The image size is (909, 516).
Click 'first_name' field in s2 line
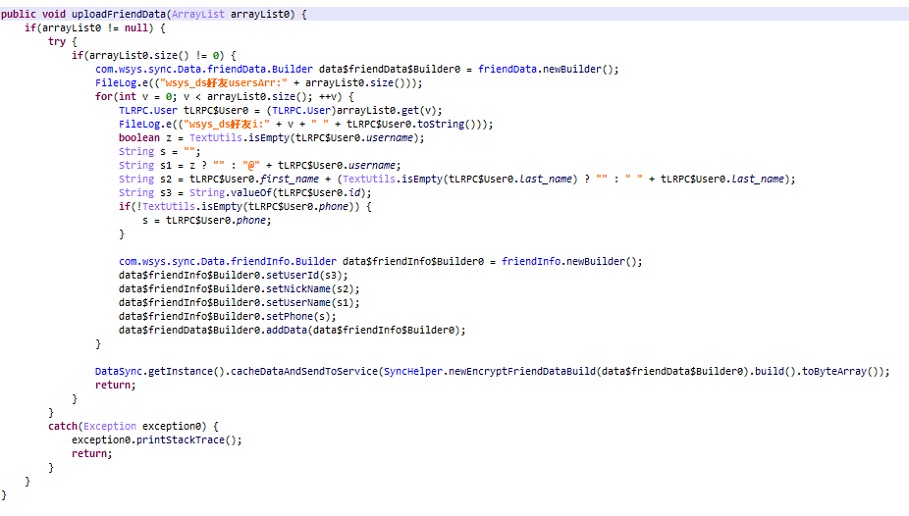coord(289,179)
